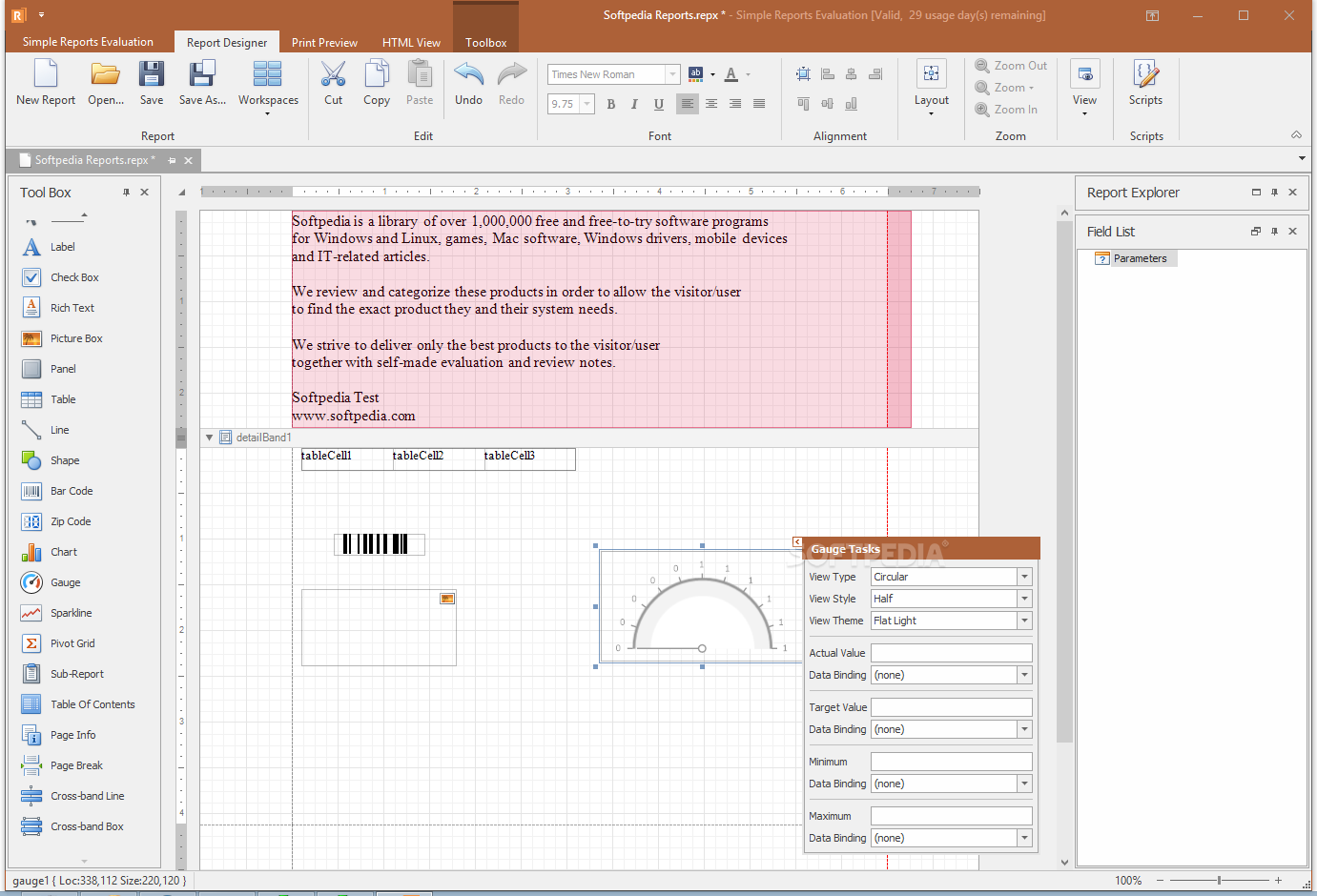This screenshot has width=1317, height=896.
Task: Open the View Style dropdown
Action: [1024, 599]
